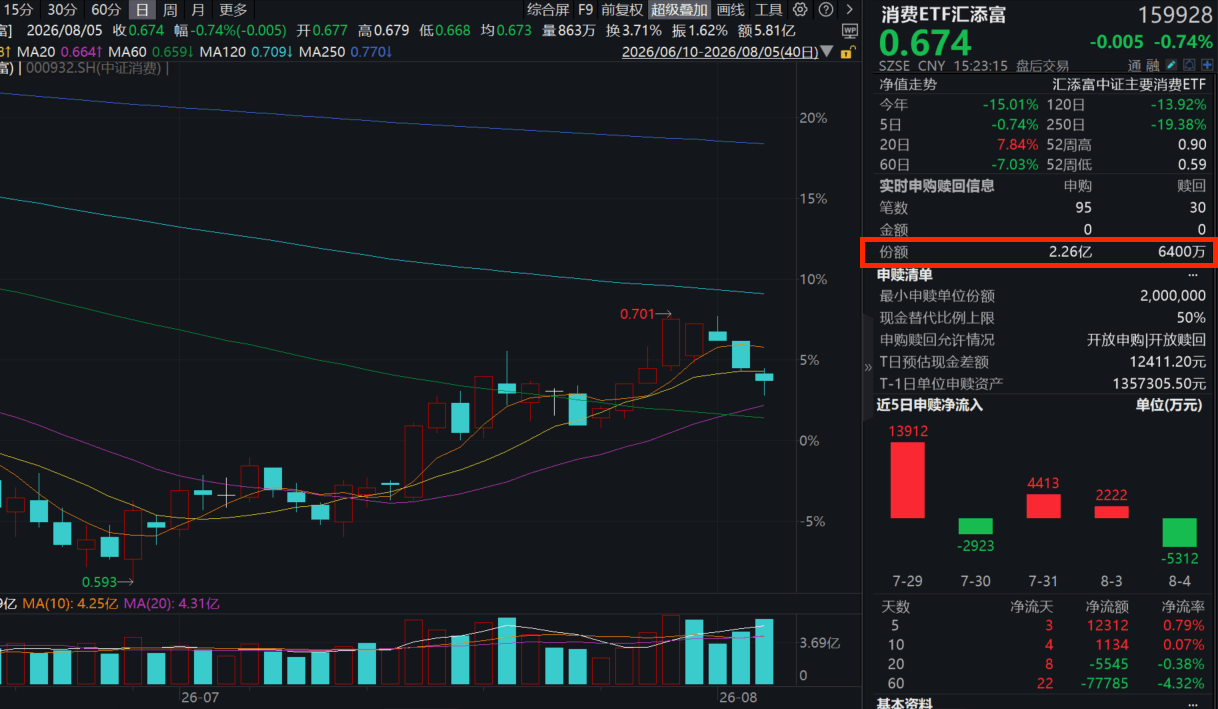Open the 前复权 adjustment dropdown
The image size is (1218, 709).
coord(622,10)
